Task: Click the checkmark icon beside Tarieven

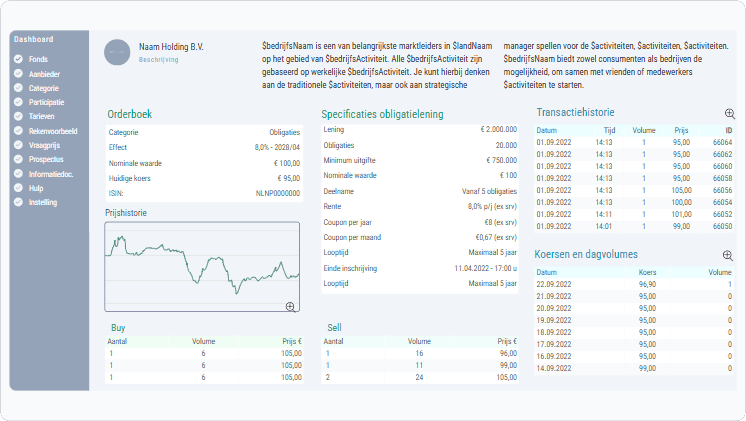Action: (x=18, y=116)
